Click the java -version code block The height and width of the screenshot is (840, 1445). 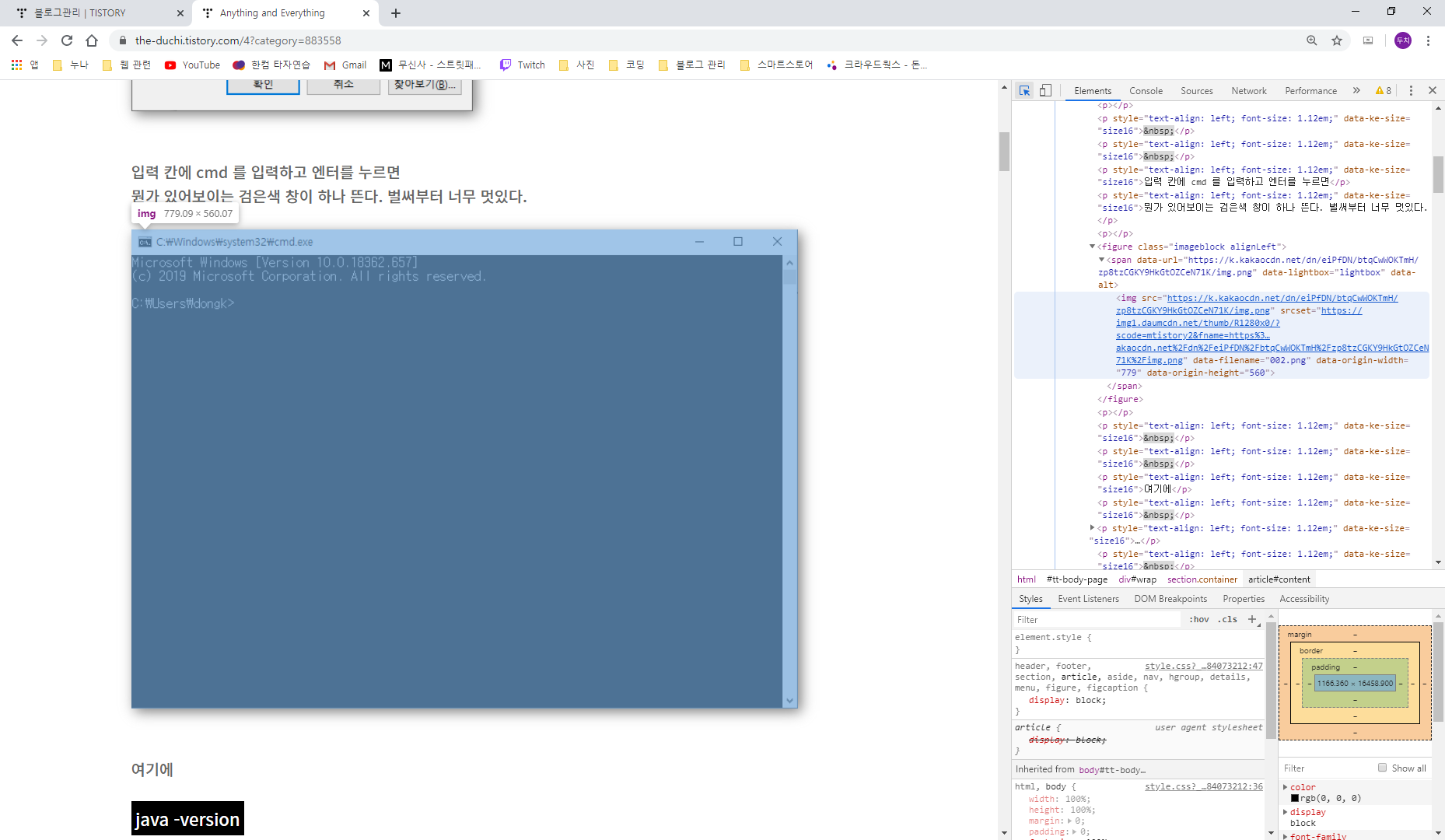click(187, 819)
